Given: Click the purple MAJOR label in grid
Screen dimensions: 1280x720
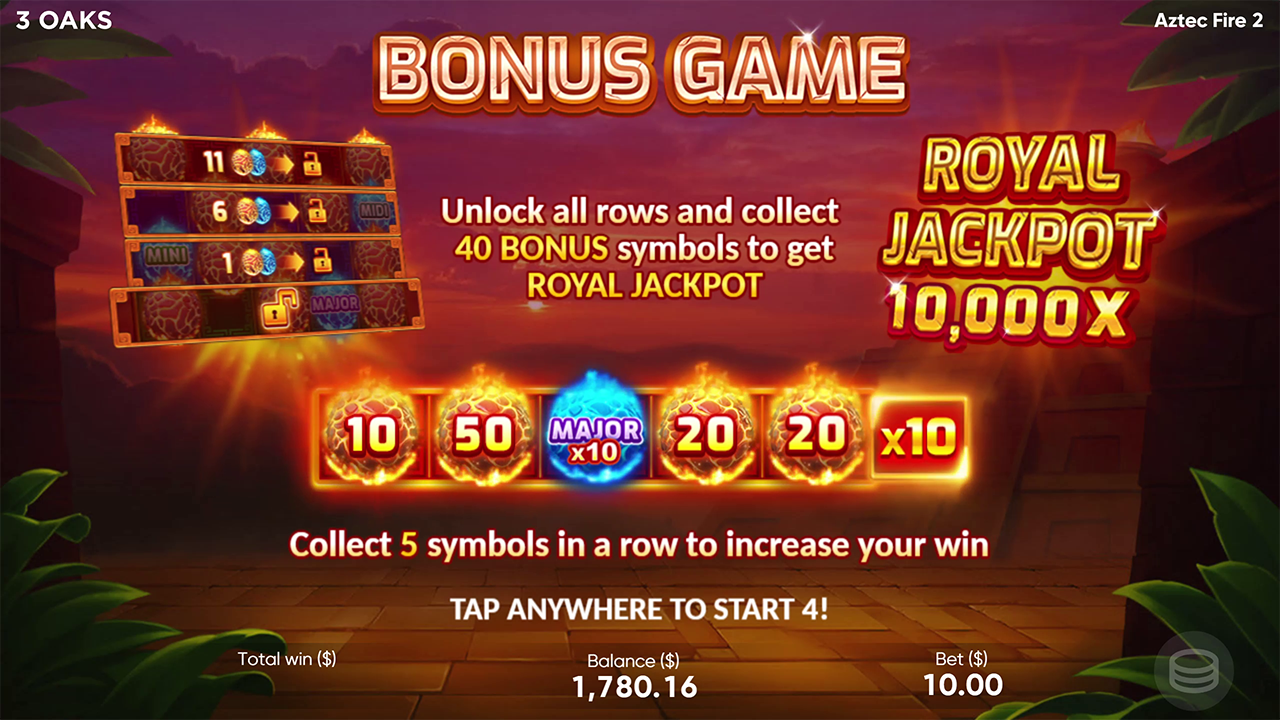Looking at the screenshot, I should tap(335, 303).
